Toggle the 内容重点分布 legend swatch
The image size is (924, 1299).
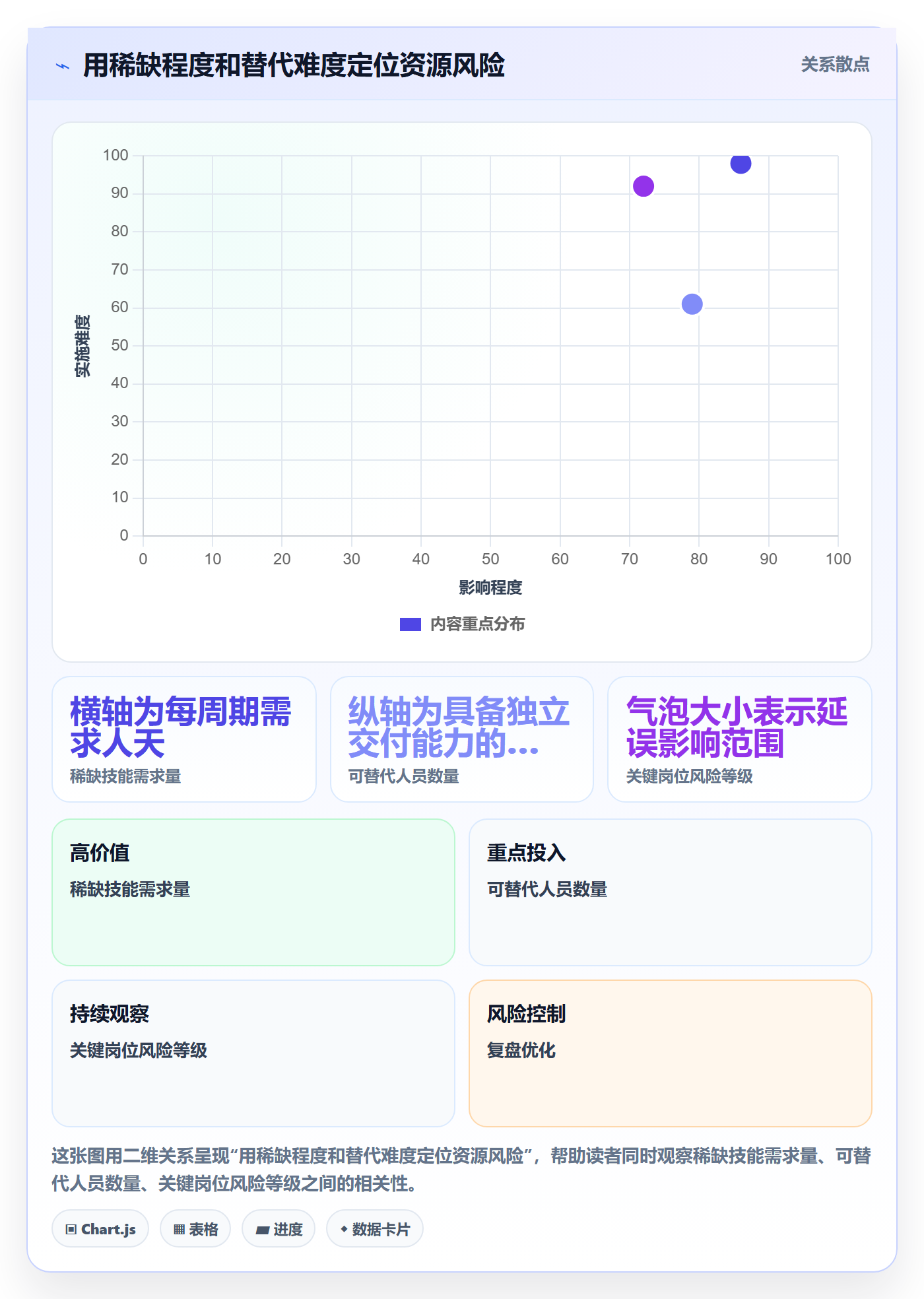(410, 624)
